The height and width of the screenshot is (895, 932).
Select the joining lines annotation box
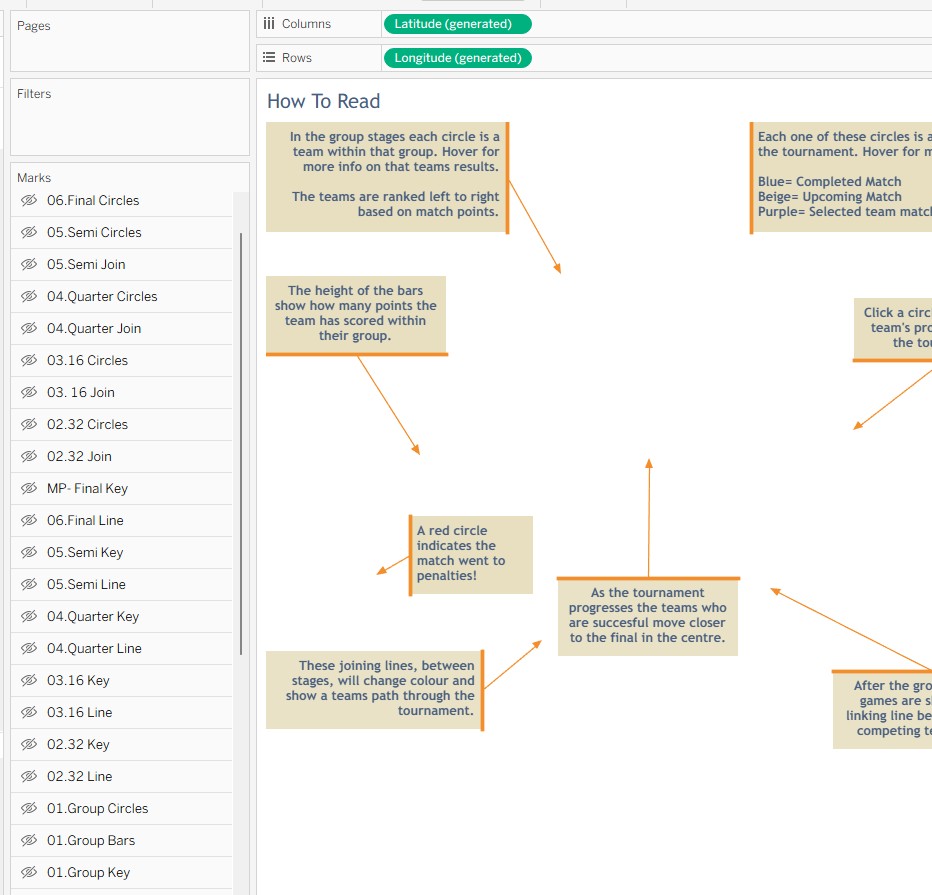click(x=375, y=690)
